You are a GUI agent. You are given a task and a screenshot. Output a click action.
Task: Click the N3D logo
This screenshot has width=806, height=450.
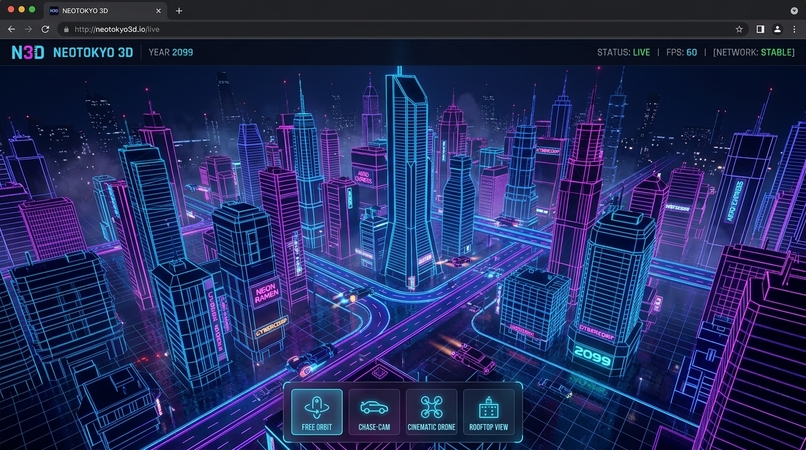coord(28,52)
